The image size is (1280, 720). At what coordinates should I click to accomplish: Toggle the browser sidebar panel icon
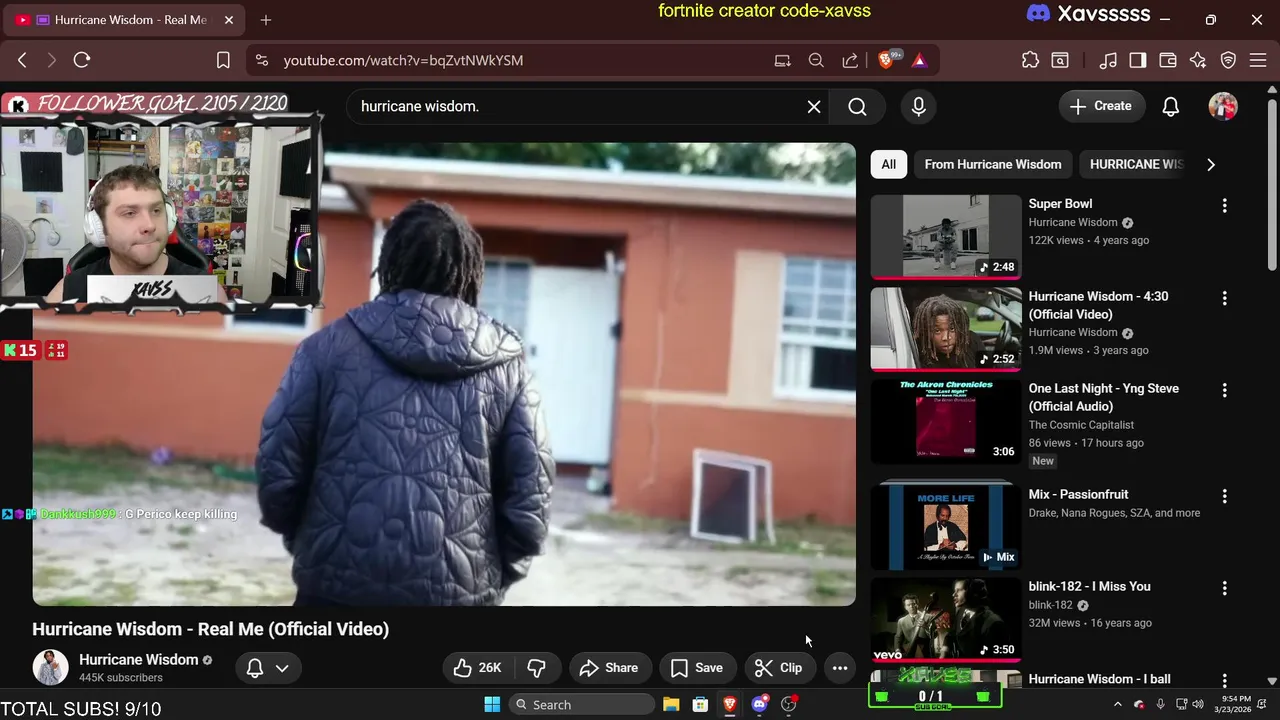tap(1138, 60)
